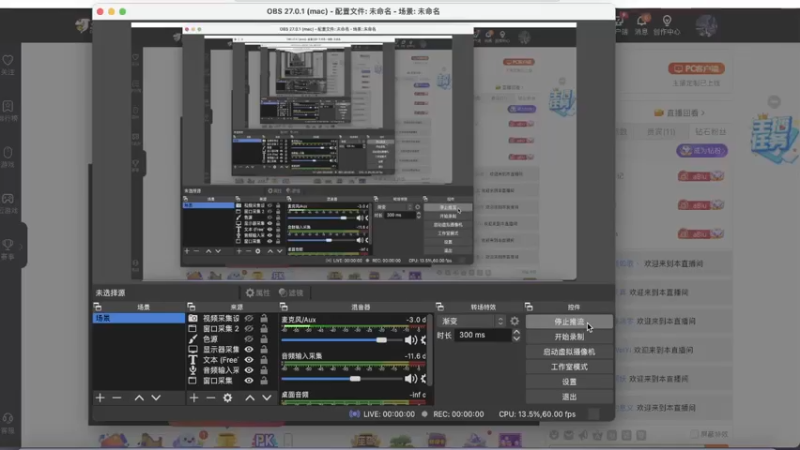Open source properties gear in Sources toolbar
The image size is (800, 450).
(228, 397)
